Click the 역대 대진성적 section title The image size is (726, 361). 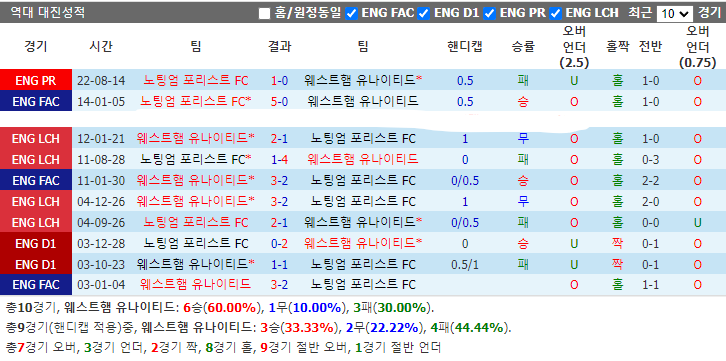coord(47,12)
